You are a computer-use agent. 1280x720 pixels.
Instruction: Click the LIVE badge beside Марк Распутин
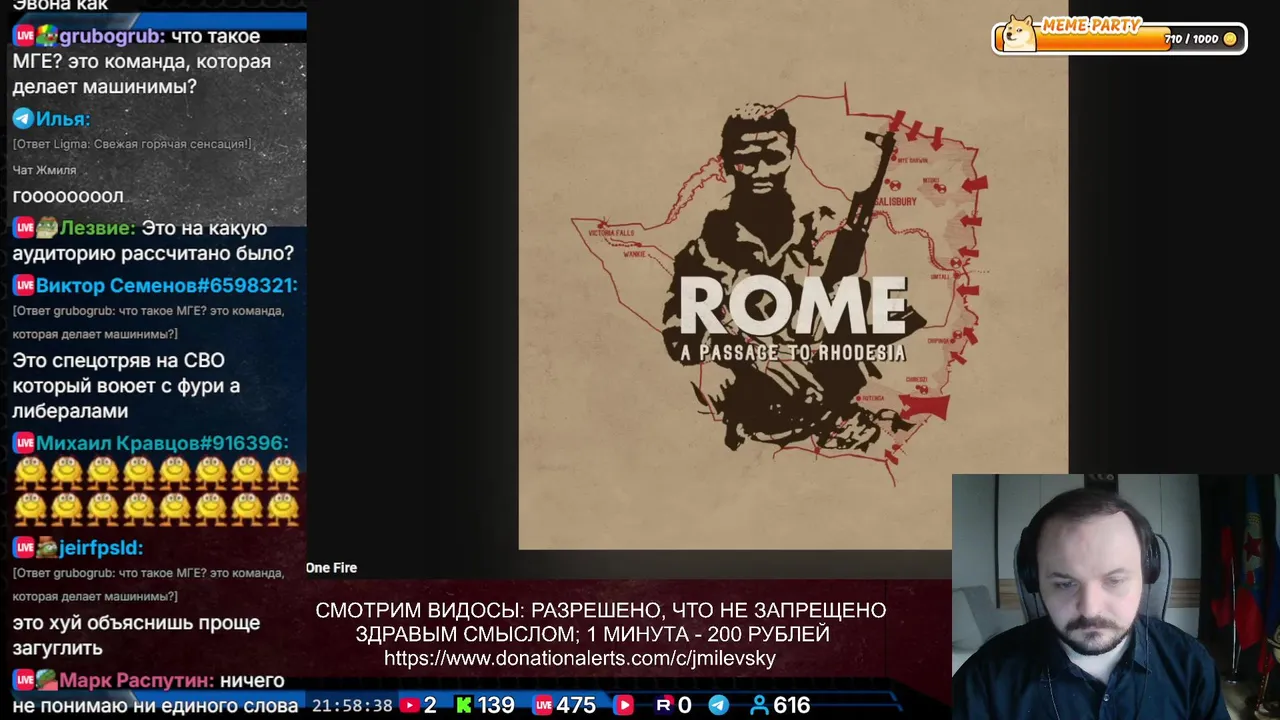(24, 681)
